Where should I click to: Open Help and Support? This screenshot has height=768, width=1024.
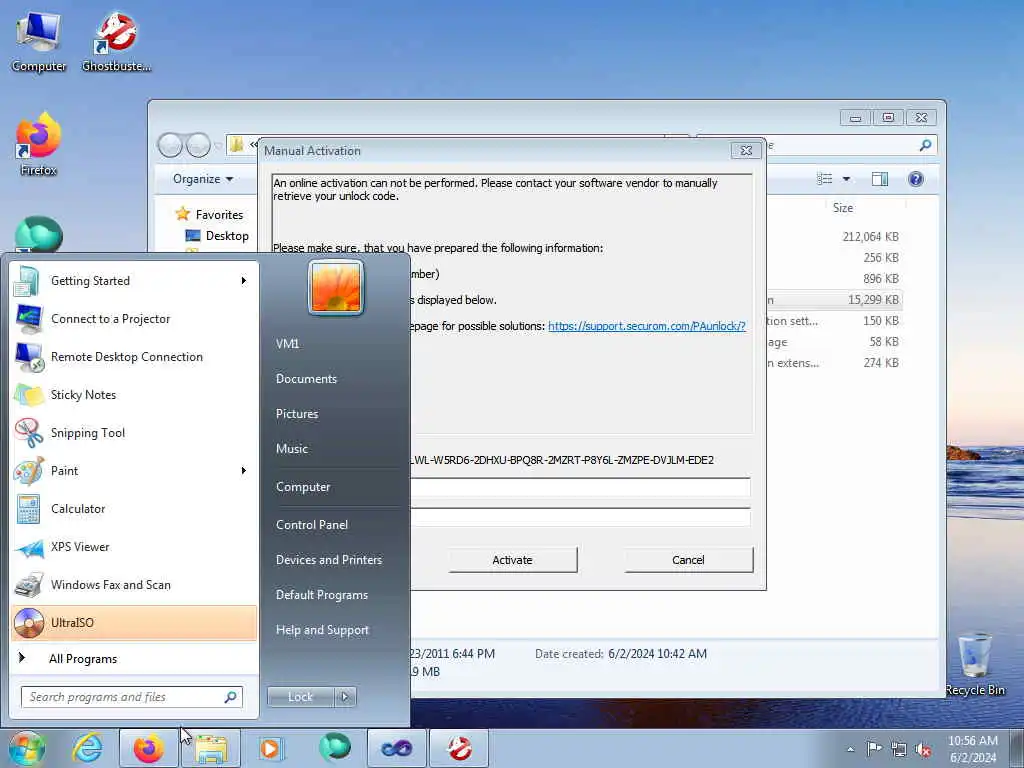[x=322, y=630]
